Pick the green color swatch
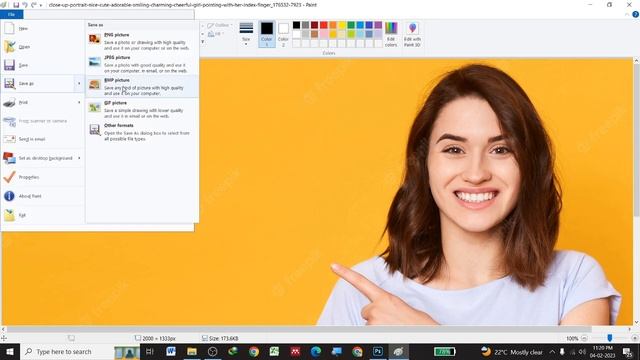 [351, 25]
